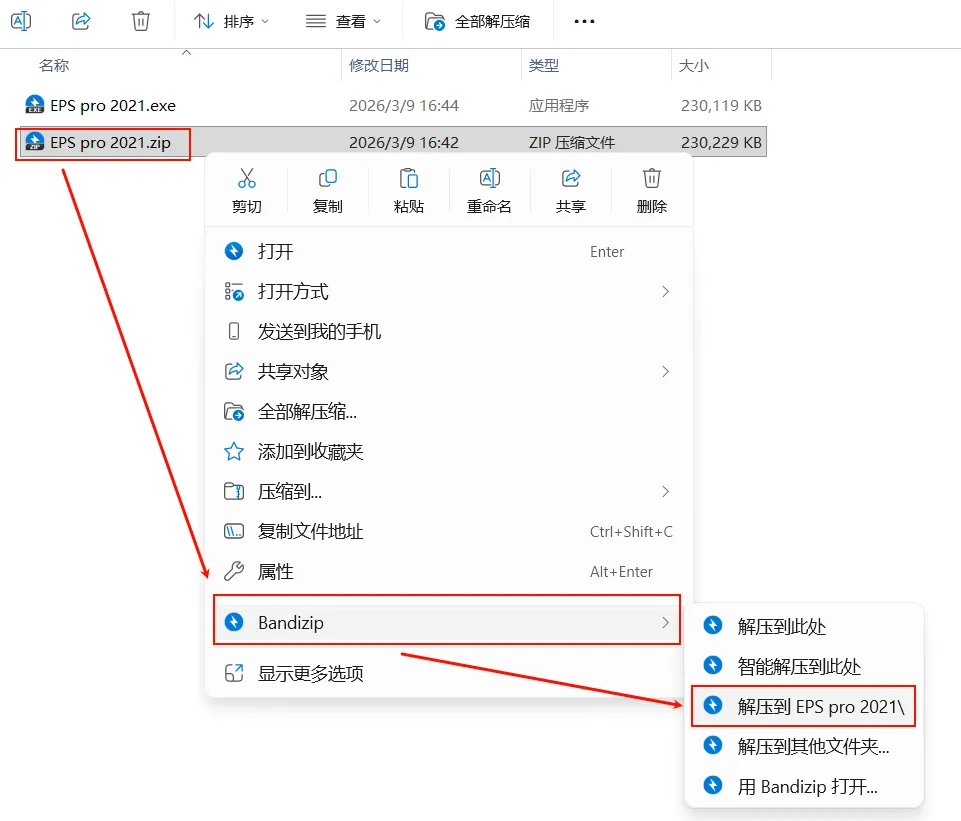Image resolution: width=961 pixels, height=821 pixels.
Task: Click the 2026/3/9 16:44 date cell
Action: coord(404,105)
